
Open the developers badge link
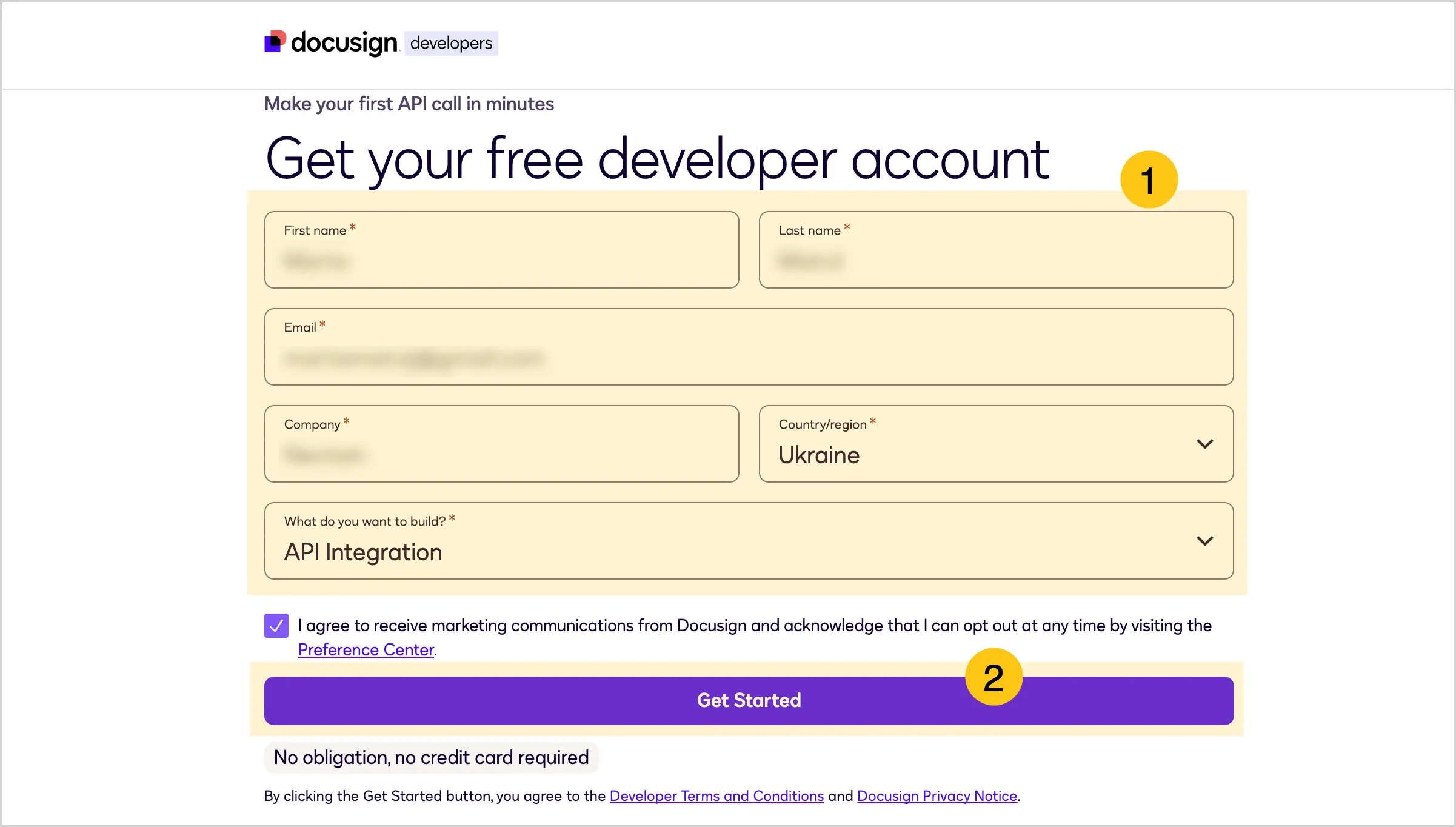[x=451, y=43]
